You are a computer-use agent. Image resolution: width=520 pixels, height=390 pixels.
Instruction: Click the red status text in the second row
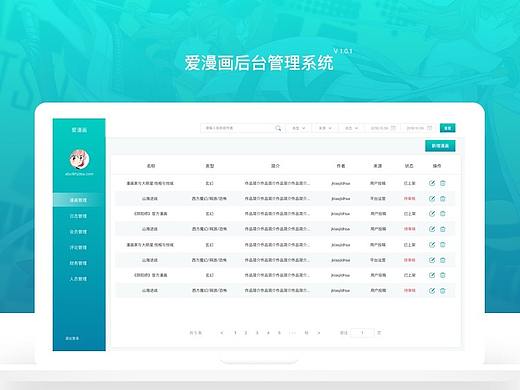(409, 199)
